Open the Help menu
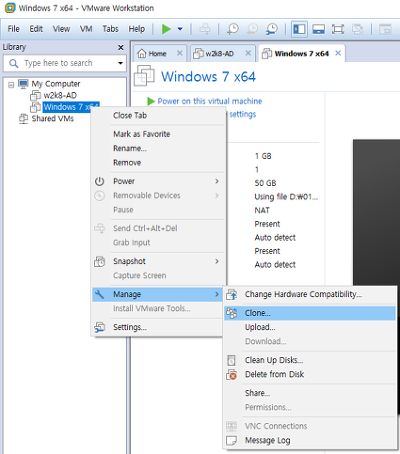400x454 pixels. [x=137, y=29]
